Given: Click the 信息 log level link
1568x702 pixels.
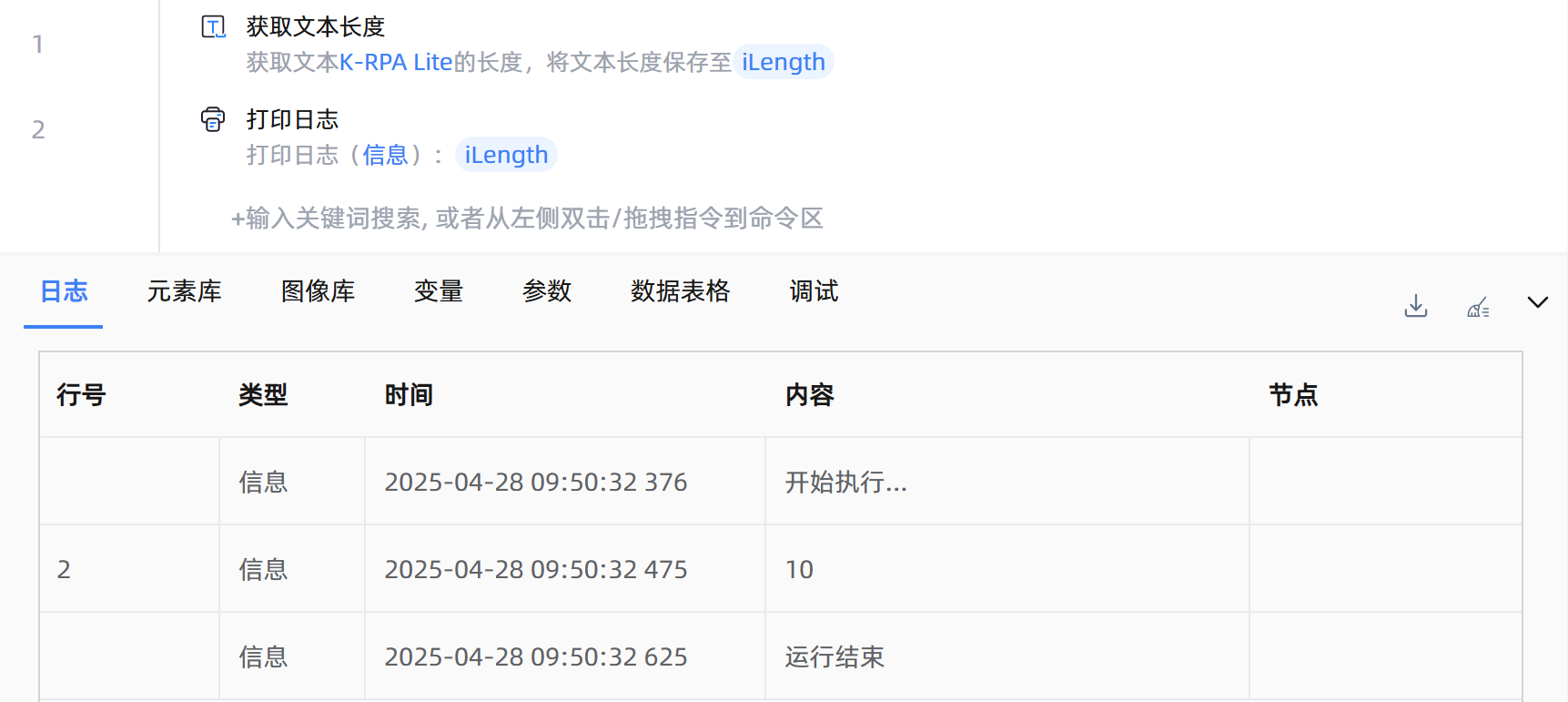Looking at the screenshot, I should pyautogui.click(x=385, y=155).
